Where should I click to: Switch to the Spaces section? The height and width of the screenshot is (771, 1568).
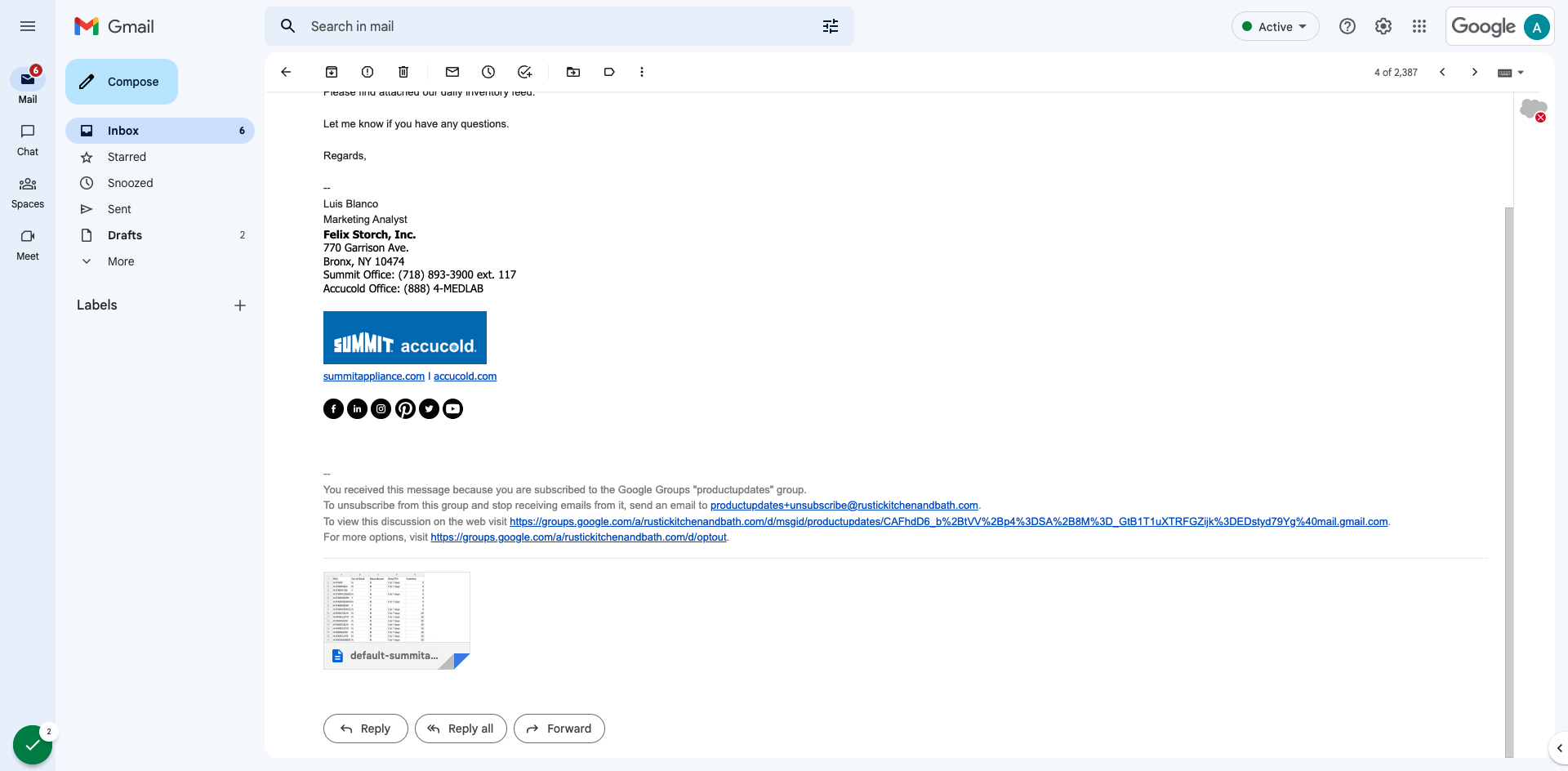28,193
